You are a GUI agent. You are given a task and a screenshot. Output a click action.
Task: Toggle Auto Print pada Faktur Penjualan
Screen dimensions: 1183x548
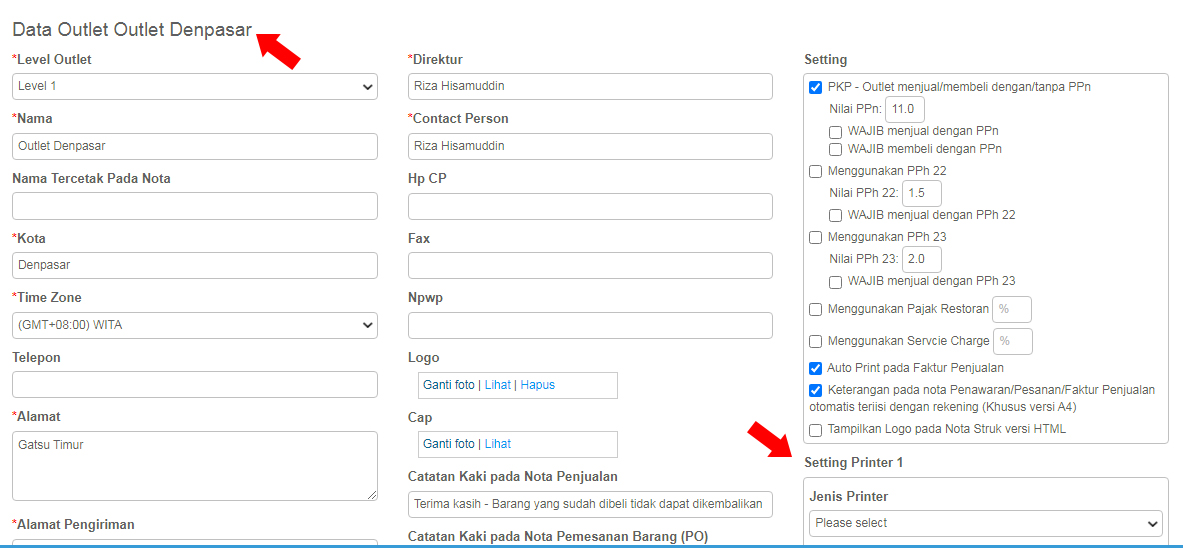coord(816,368)
